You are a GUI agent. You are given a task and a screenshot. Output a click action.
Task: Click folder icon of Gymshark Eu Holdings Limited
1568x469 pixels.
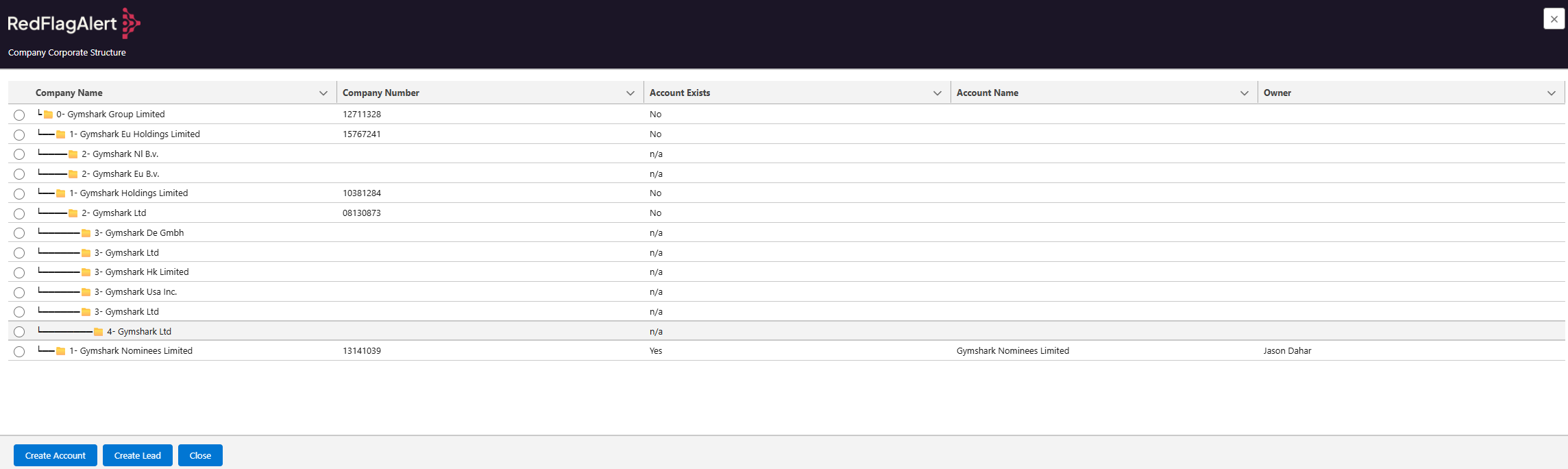(61, 134)
